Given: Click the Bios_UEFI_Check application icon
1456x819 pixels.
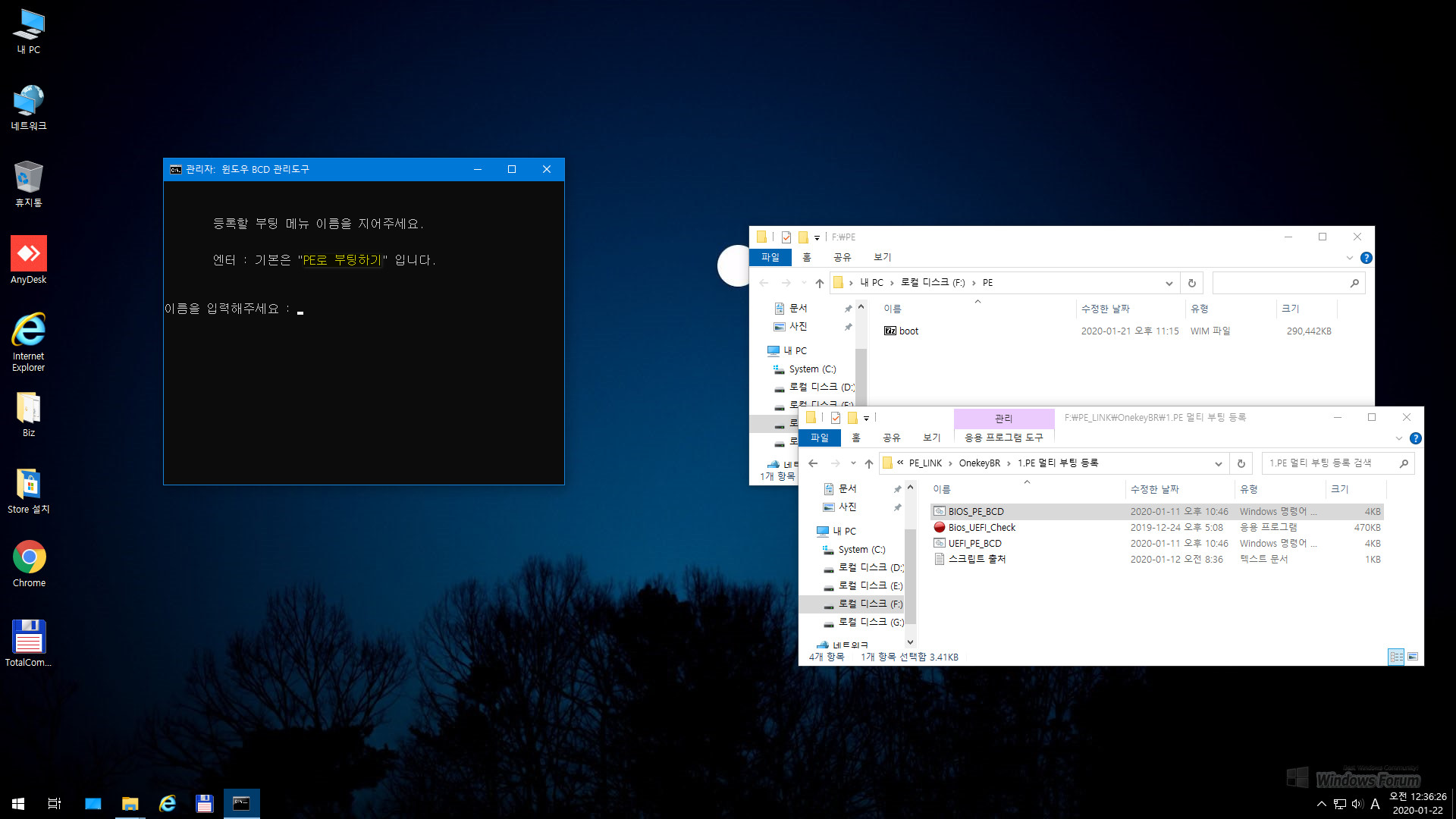Looking at the screenshot, I should pyautogui.click(x=938, y=527).
